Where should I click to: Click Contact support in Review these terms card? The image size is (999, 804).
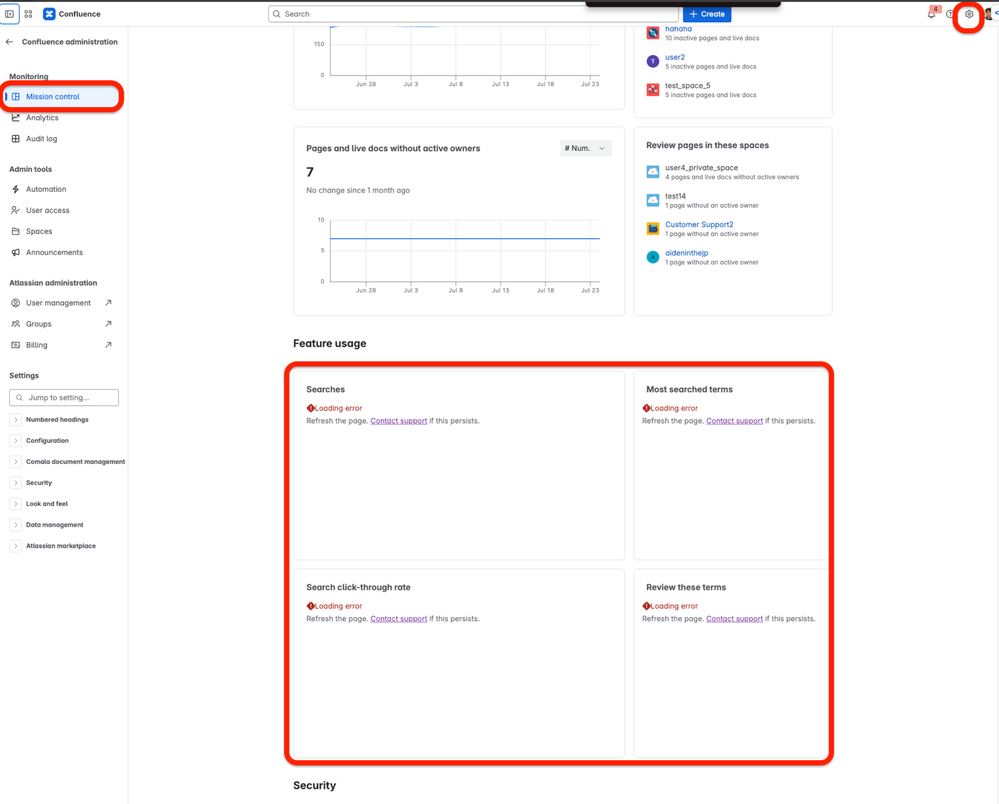735,619
